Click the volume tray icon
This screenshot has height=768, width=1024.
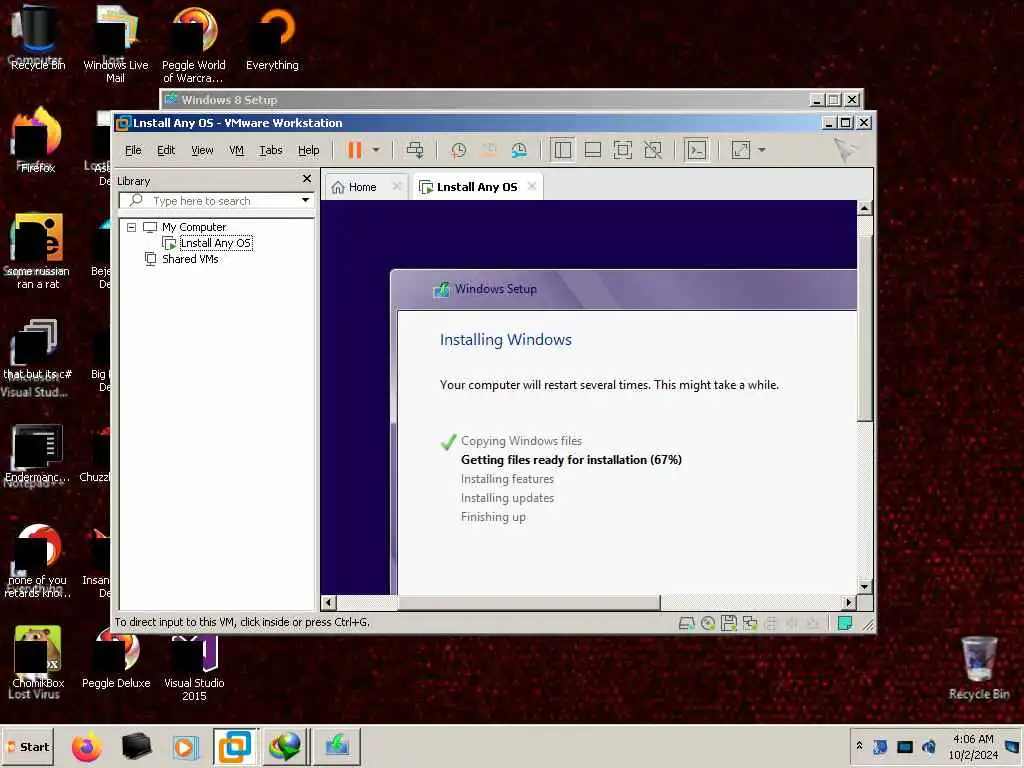coord(929,746)
